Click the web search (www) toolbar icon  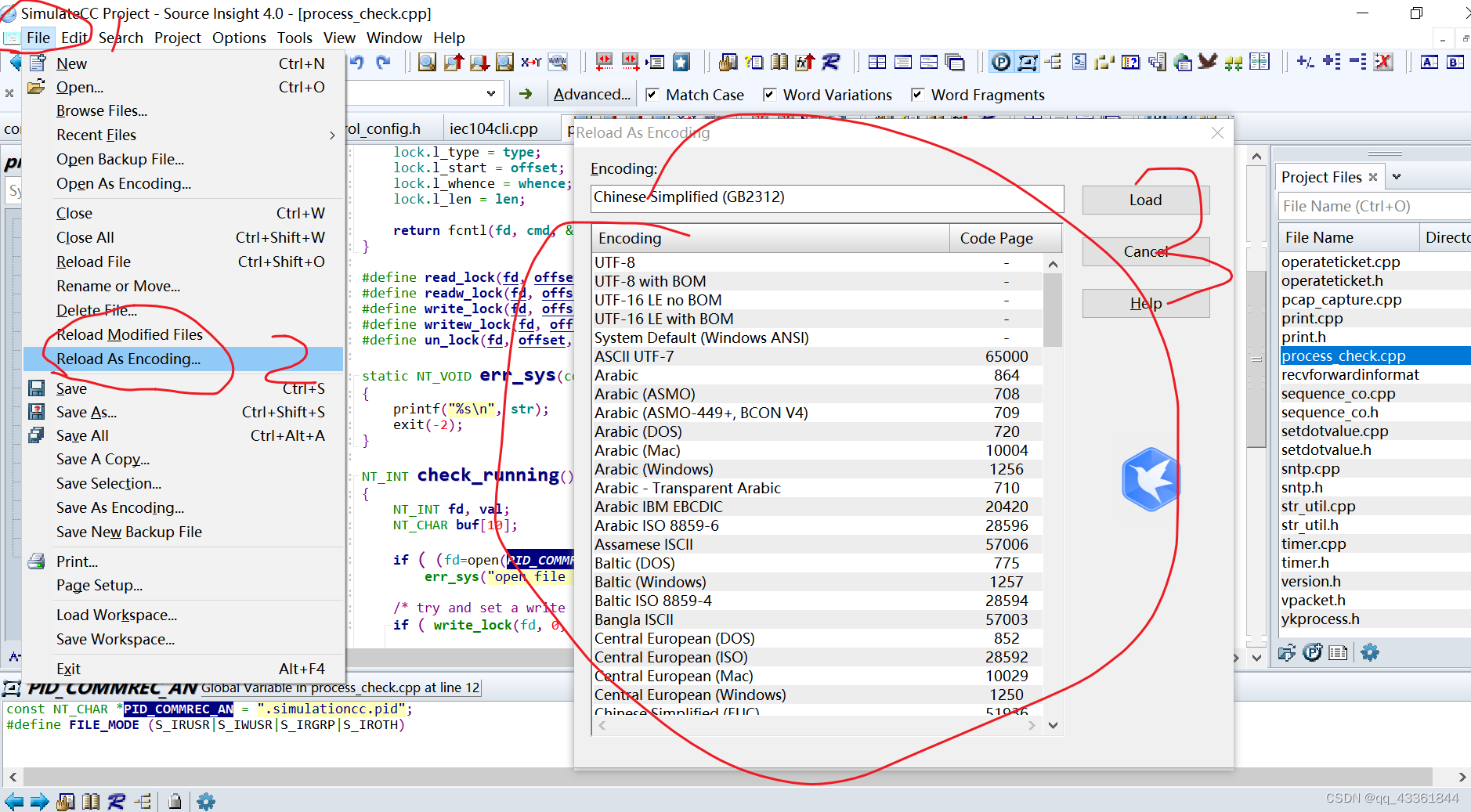pos(558,63)
